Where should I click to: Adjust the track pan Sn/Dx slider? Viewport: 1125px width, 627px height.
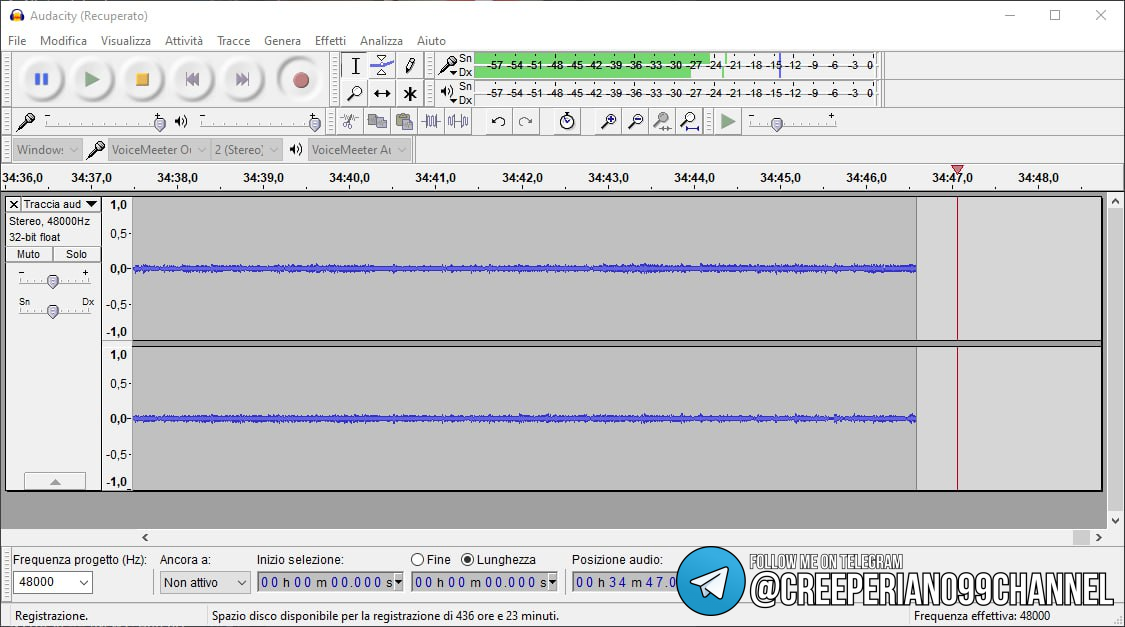point(52,311)
